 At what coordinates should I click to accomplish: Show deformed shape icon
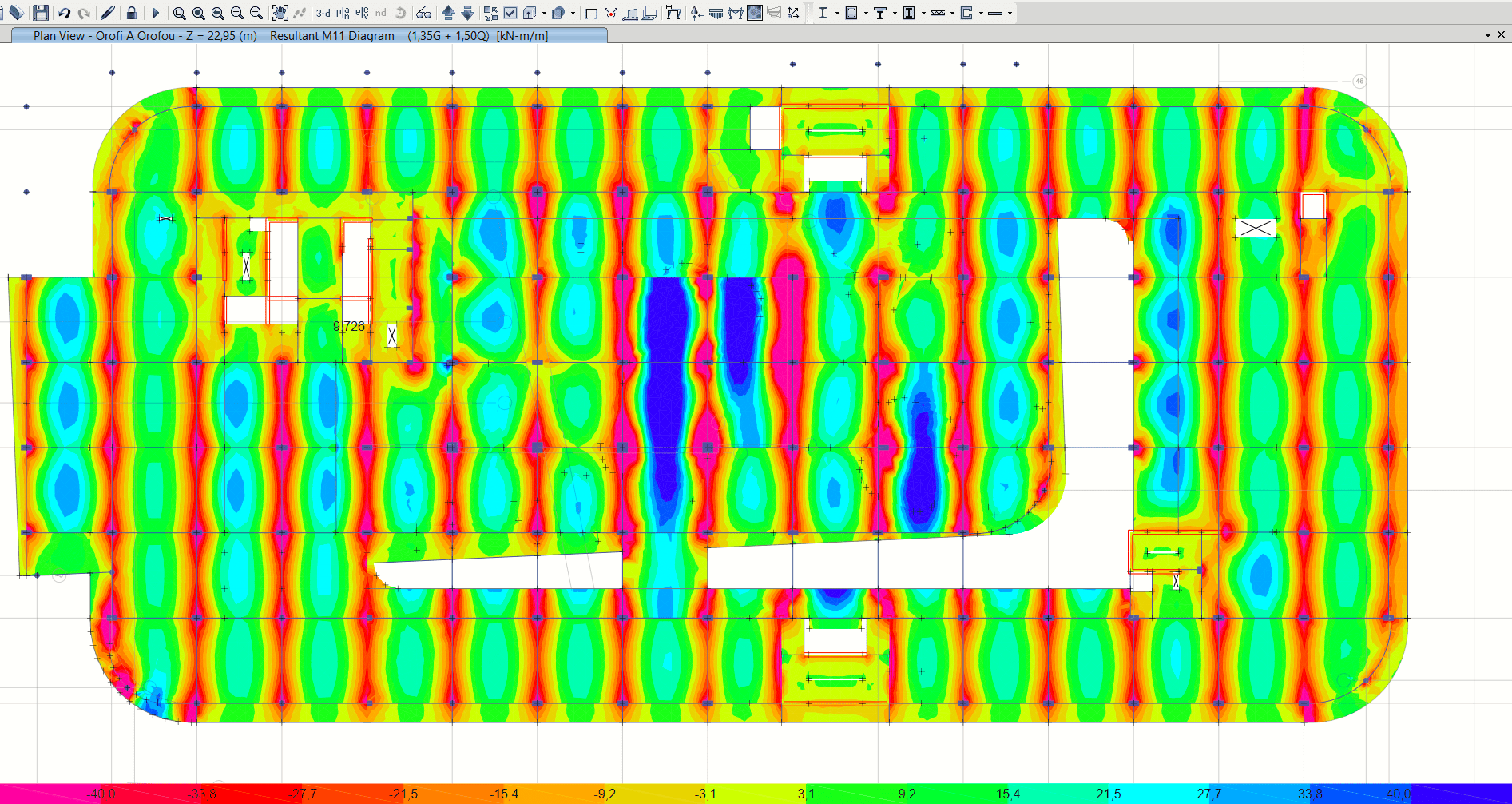[x=673, y=13]
